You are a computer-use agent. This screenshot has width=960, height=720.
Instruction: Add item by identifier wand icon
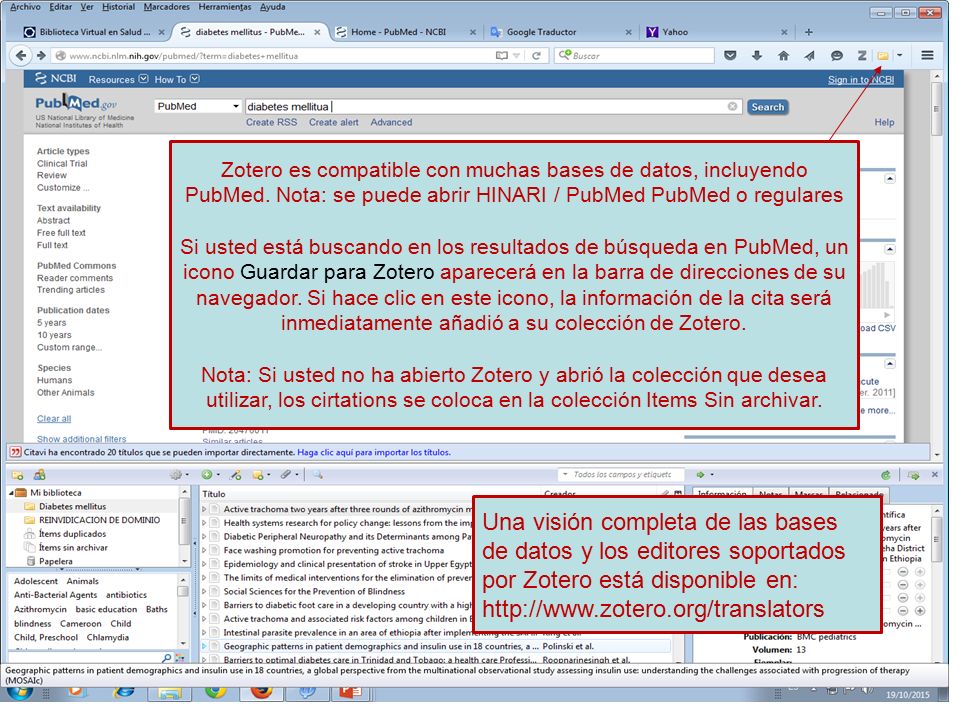tap(236, 475)
